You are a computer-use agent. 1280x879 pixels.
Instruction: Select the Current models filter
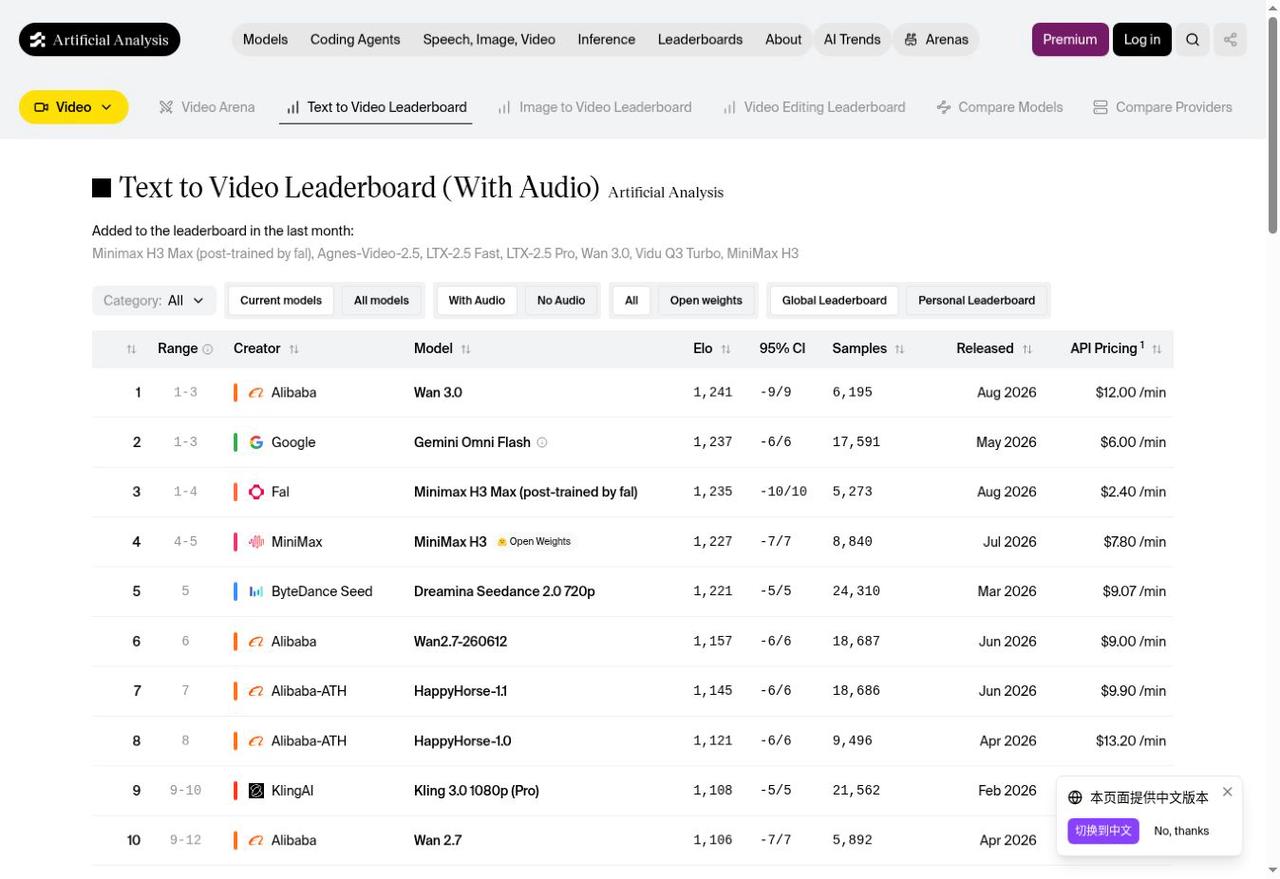coord(281,301)
